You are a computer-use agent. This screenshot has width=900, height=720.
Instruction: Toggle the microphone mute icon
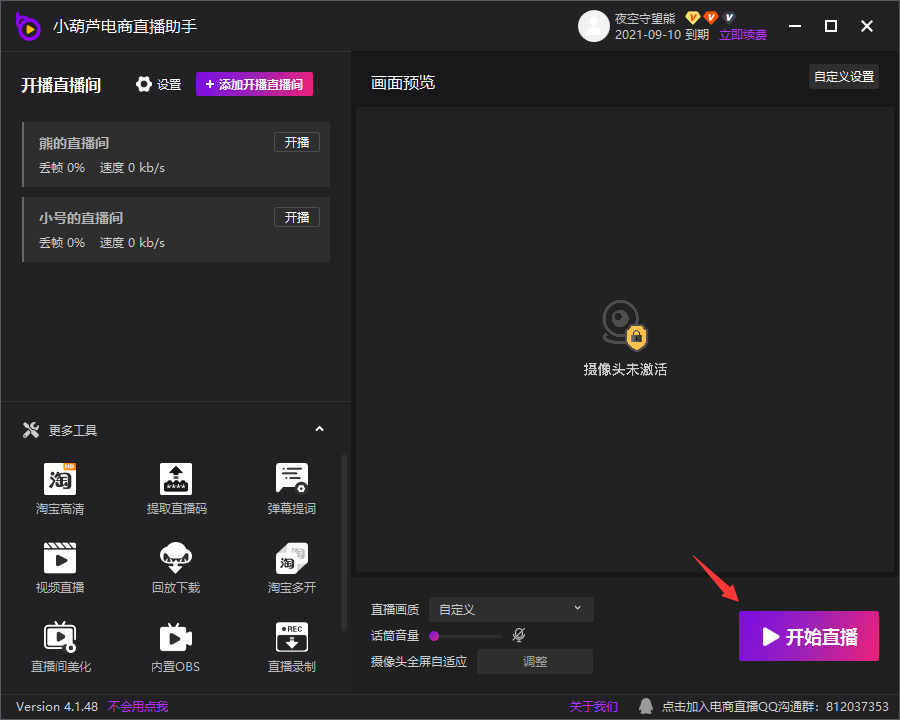pos(519,635)
